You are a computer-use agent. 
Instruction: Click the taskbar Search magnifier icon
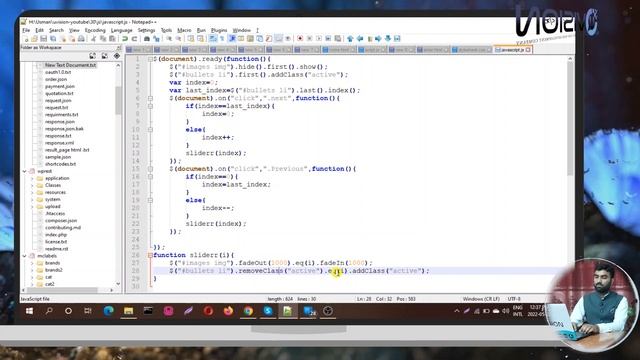pos(49,311)
